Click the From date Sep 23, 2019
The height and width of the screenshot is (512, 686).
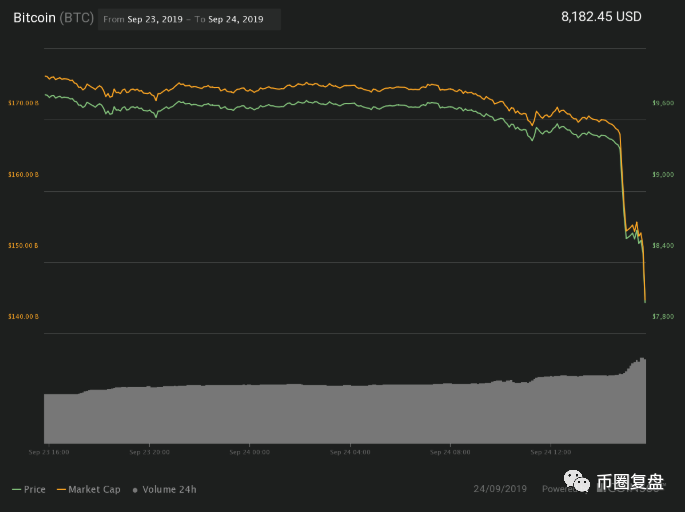[x=155, y=19]
